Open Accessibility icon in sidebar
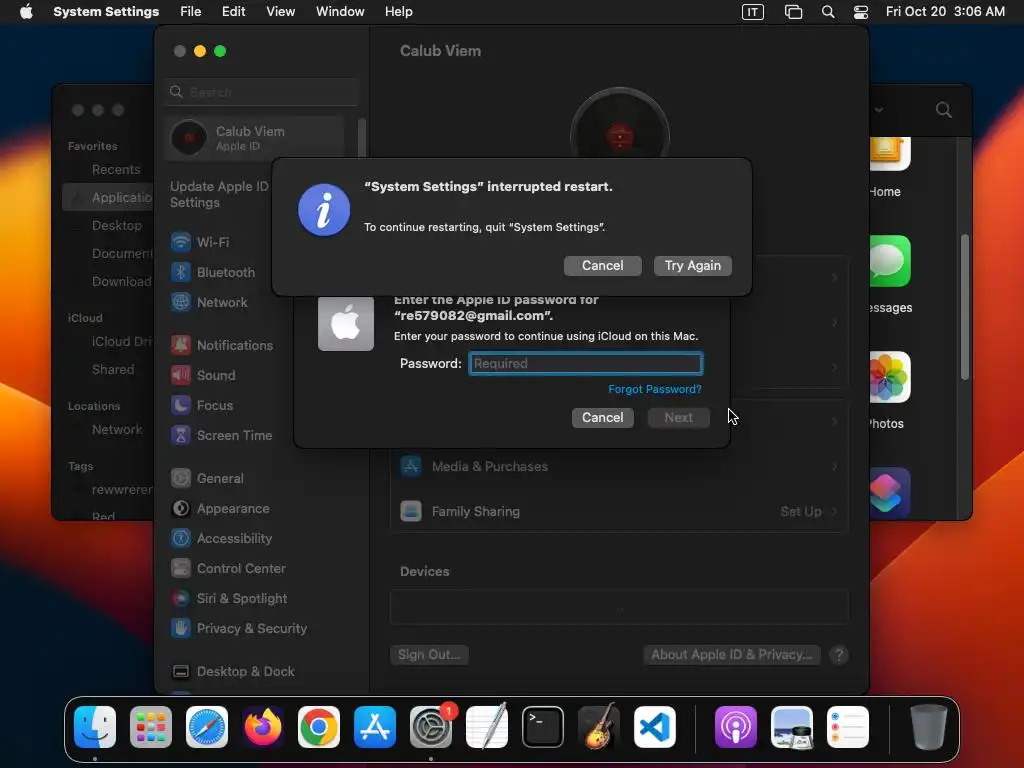1024x768 pixels. 181,538
